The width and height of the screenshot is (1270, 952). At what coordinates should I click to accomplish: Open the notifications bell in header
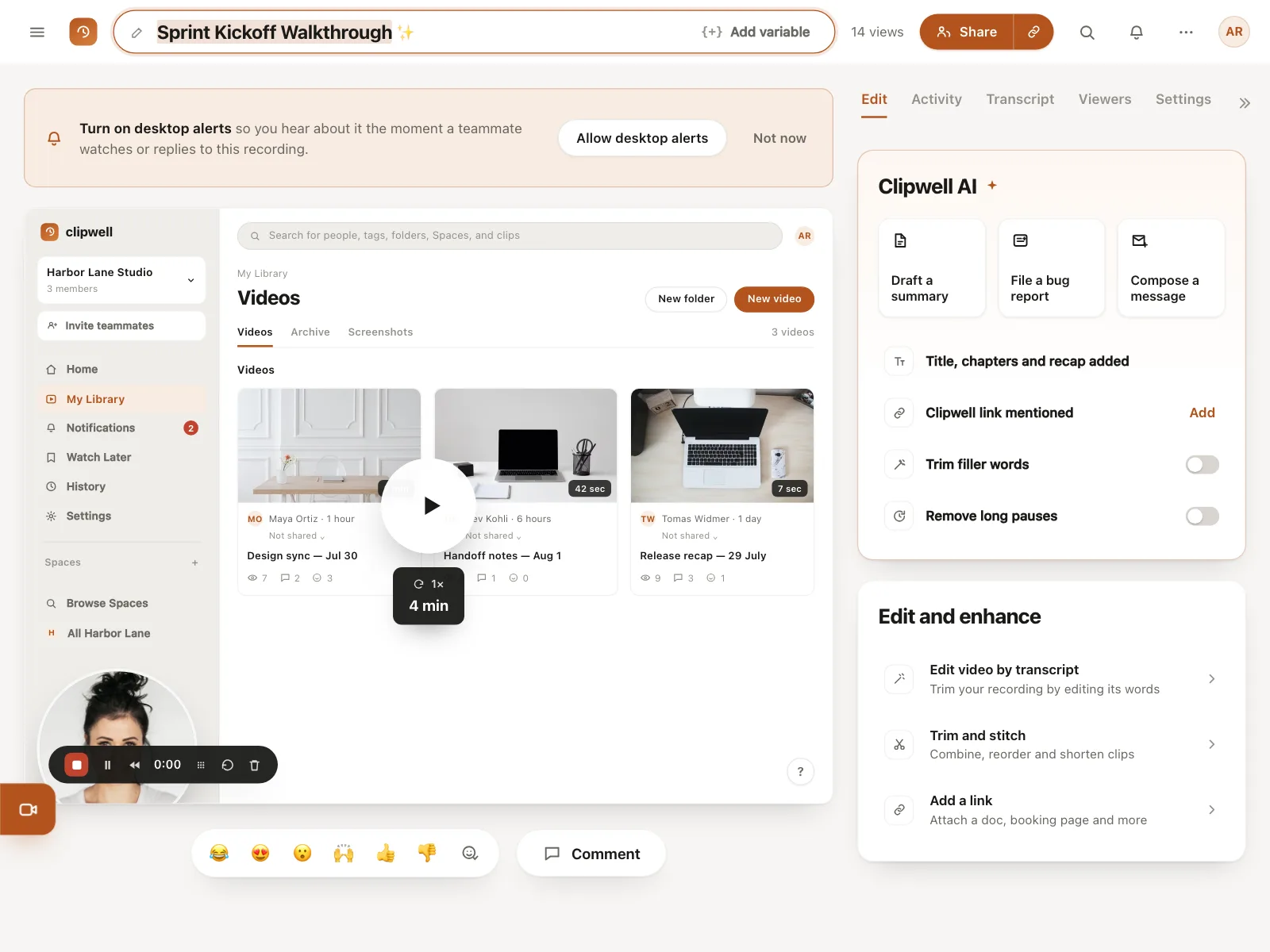pos(1137,32)
